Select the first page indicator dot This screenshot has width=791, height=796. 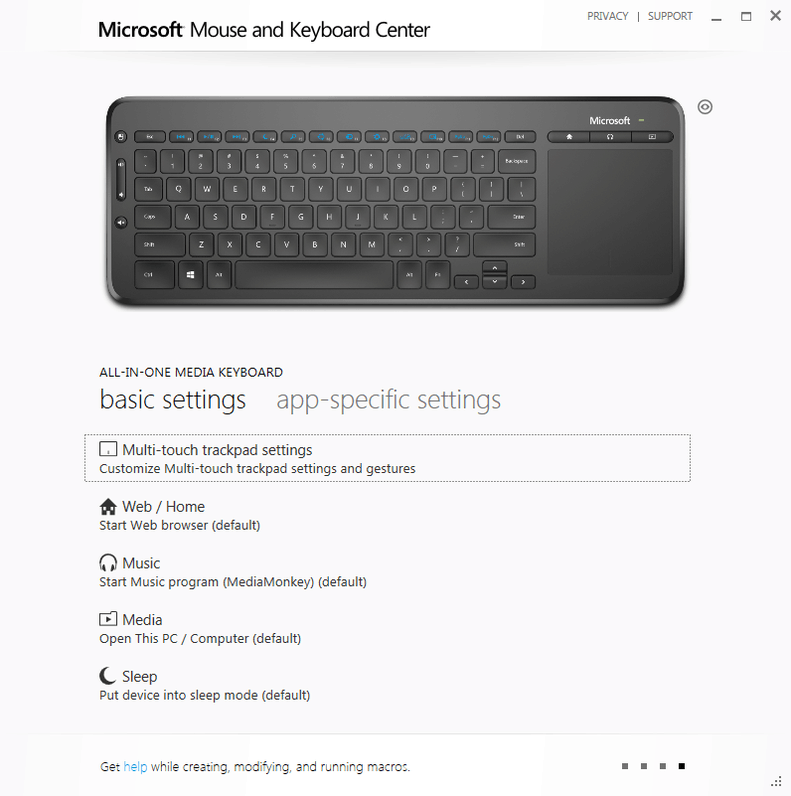tap(625, 766)
